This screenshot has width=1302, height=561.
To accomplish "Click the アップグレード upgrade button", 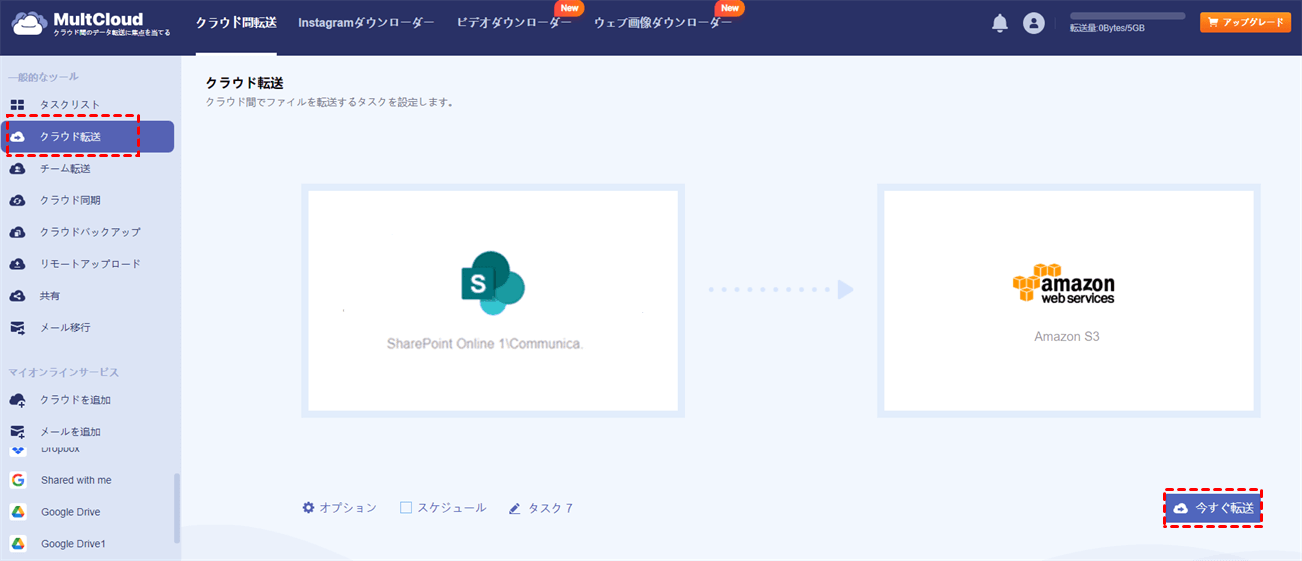I will point(1245,22).
